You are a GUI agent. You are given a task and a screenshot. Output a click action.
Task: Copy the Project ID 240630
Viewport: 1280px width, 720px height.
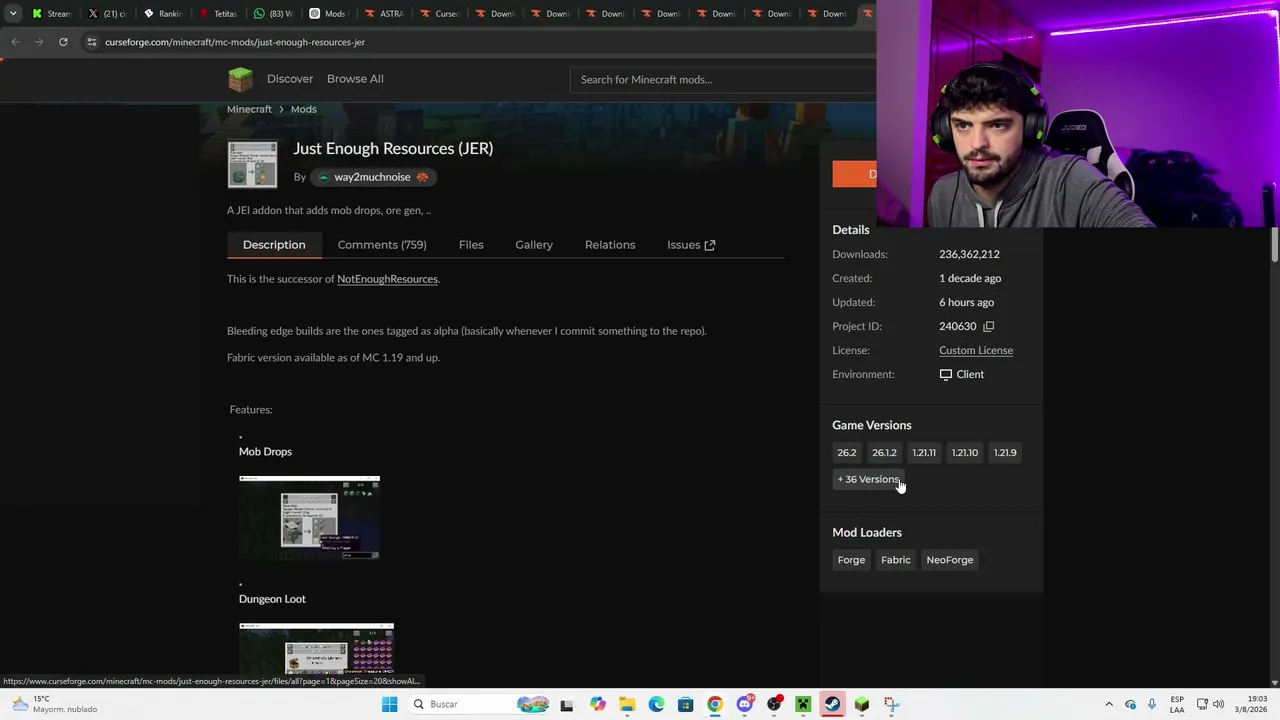[x=988, y=326]
